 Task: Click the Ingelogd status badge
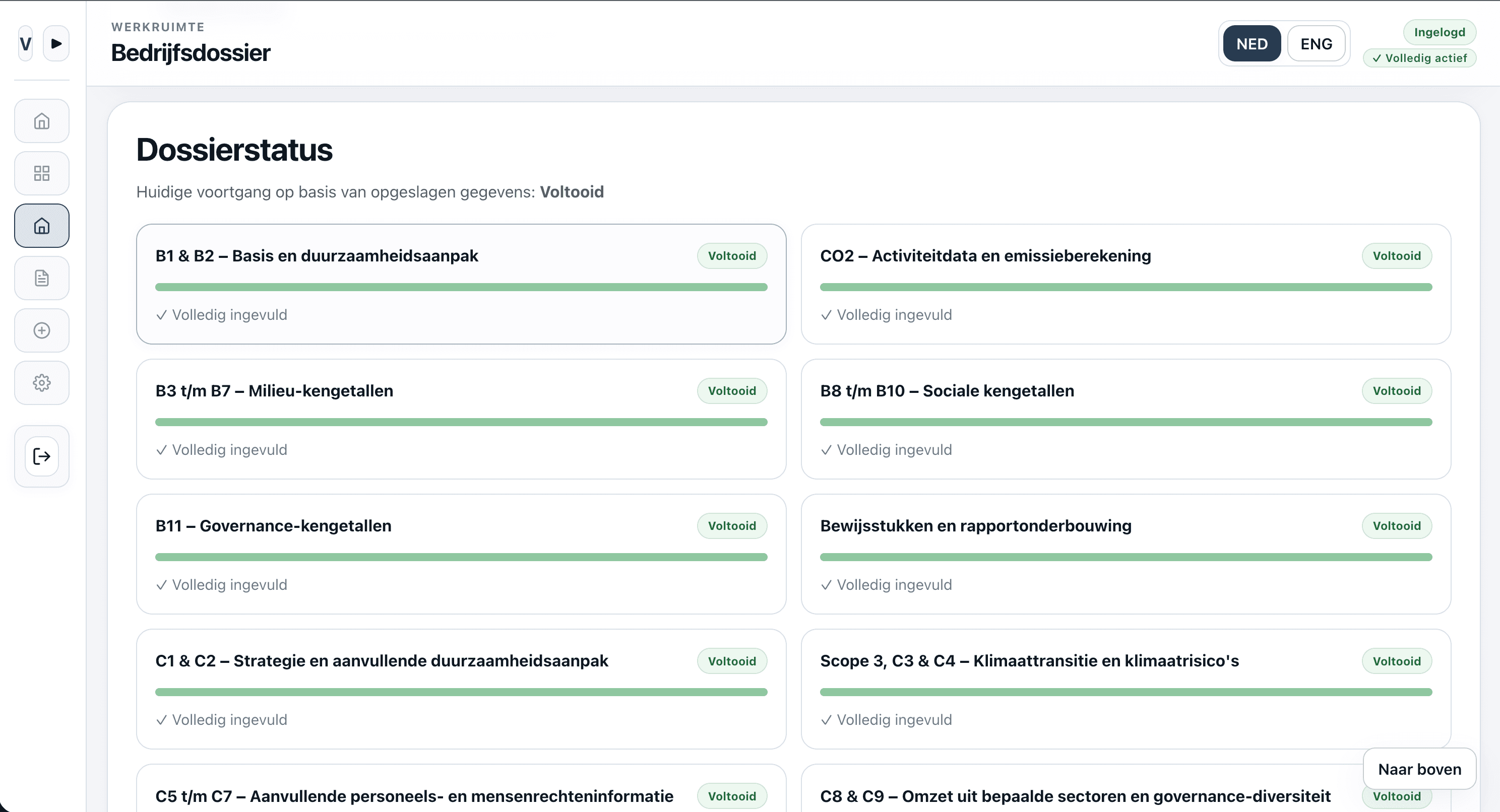tap(1440, 32)
